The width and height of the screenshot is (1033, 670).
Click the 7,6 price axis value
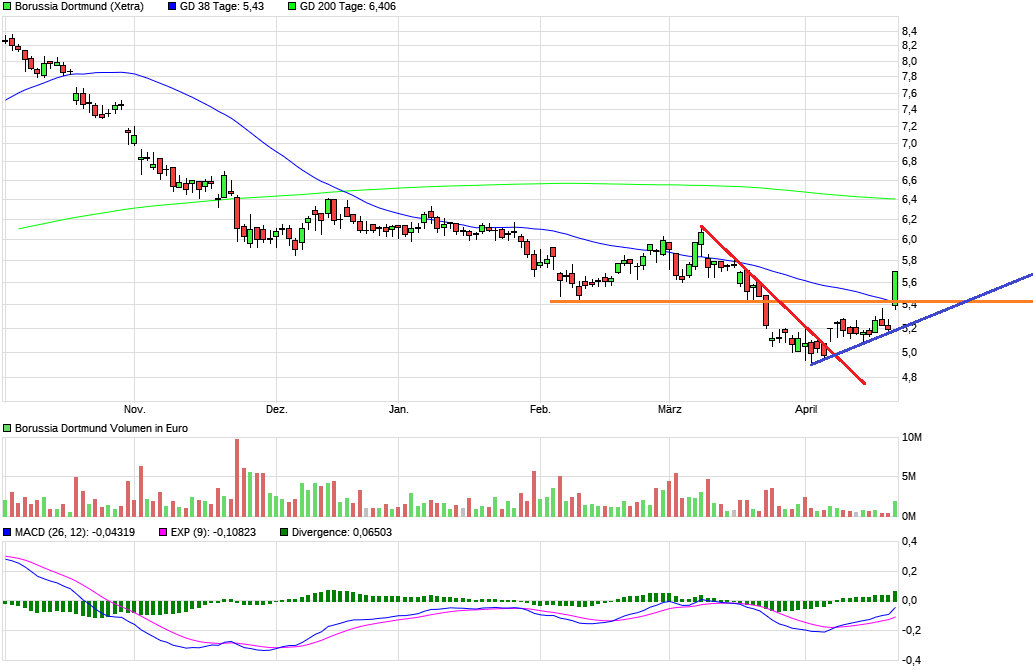[x=910, y=94]
